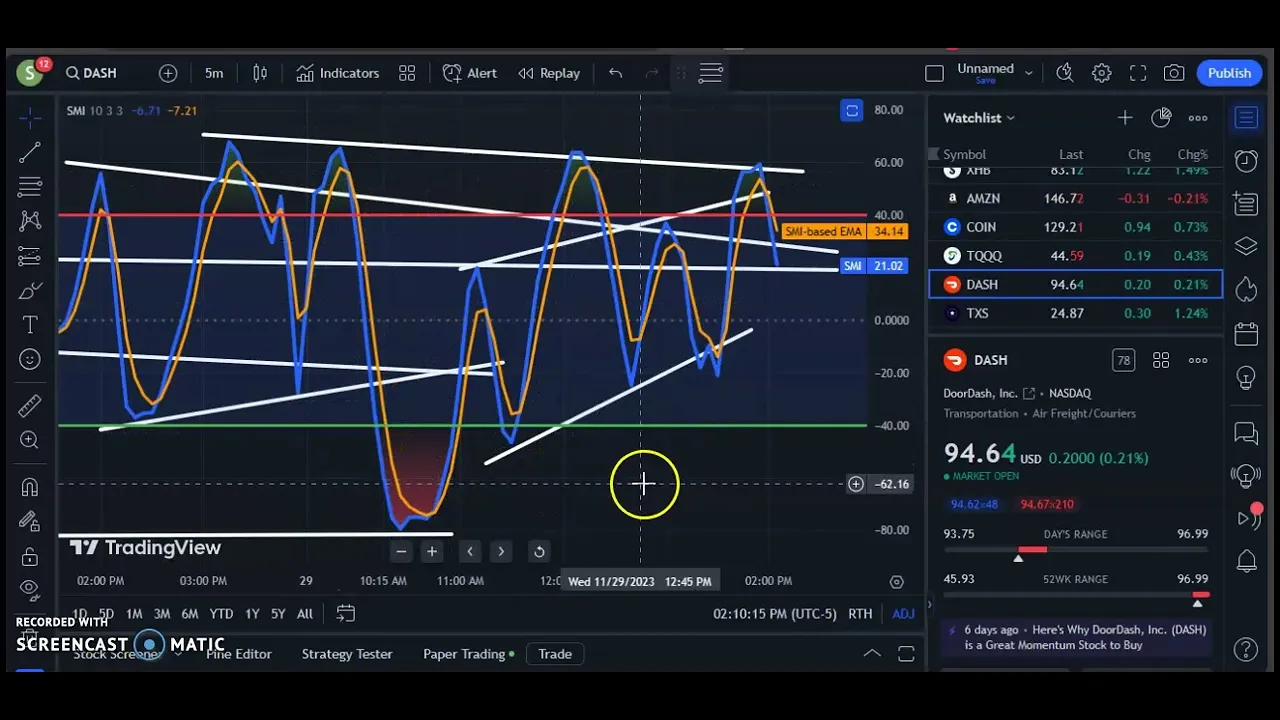Zoom in the chart with plus
The width and height of the screenshot is (1280, 720).
click(x=432, y=551)
